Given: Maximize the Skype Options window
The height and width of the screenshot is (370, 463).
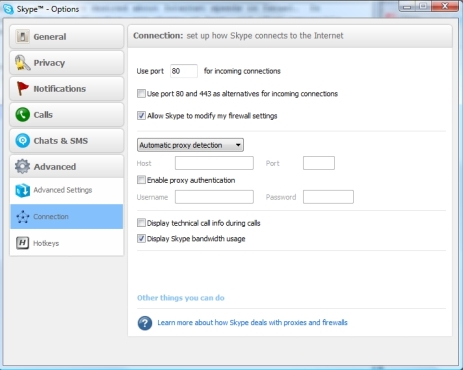Looking at the screenshot, I should point(423,6).
